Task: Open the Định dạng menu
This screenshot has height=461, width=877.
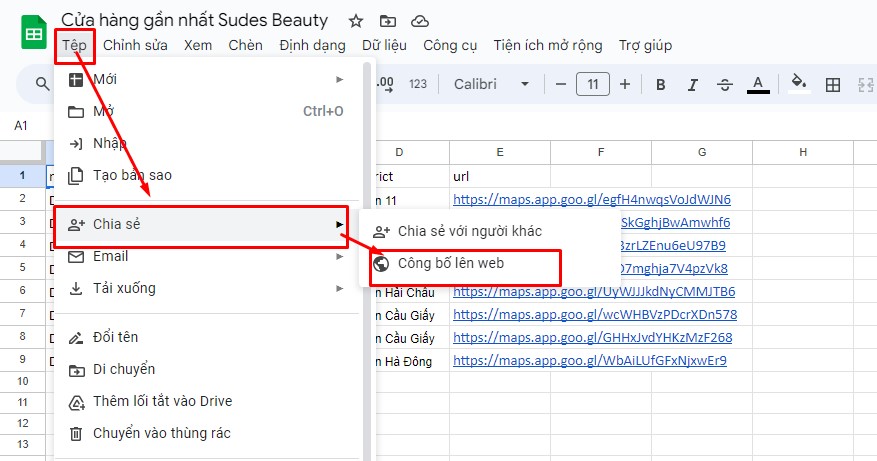Action: tap(313, 45)
